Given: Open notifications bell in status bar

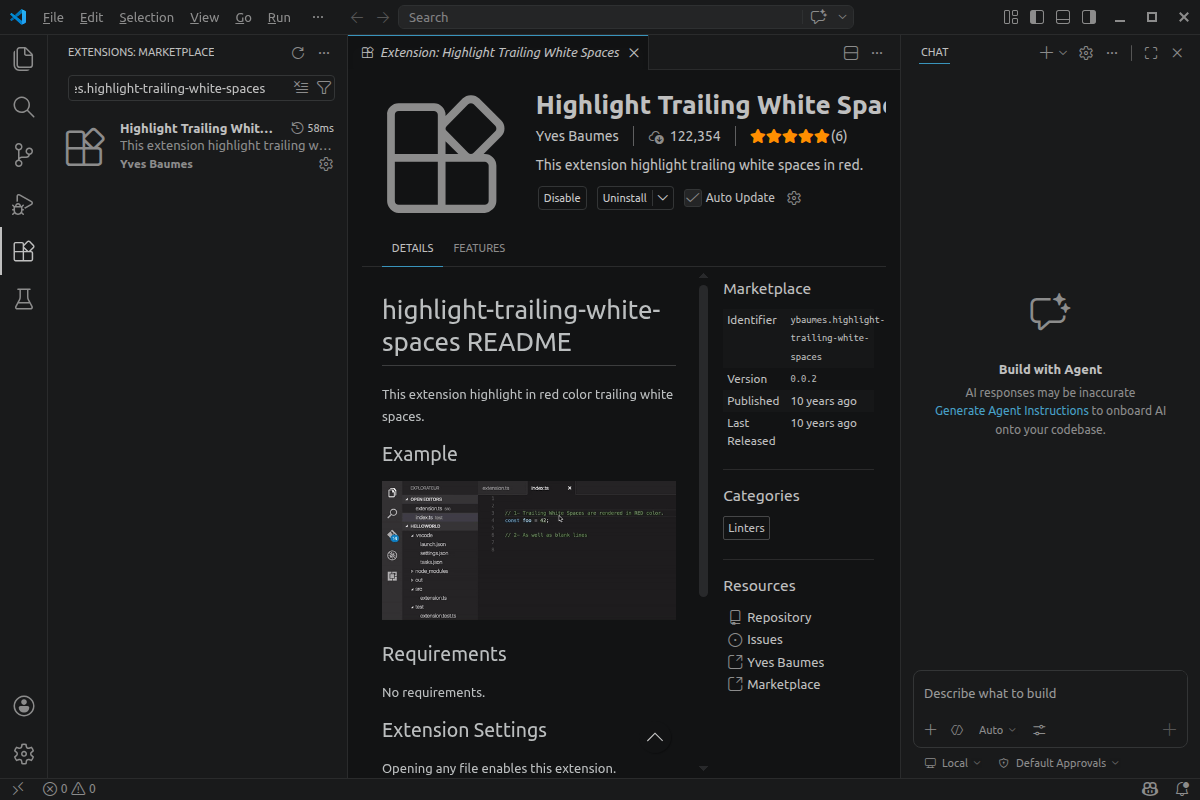Looking at the screenshot, I should click(x=1180, y=789).
